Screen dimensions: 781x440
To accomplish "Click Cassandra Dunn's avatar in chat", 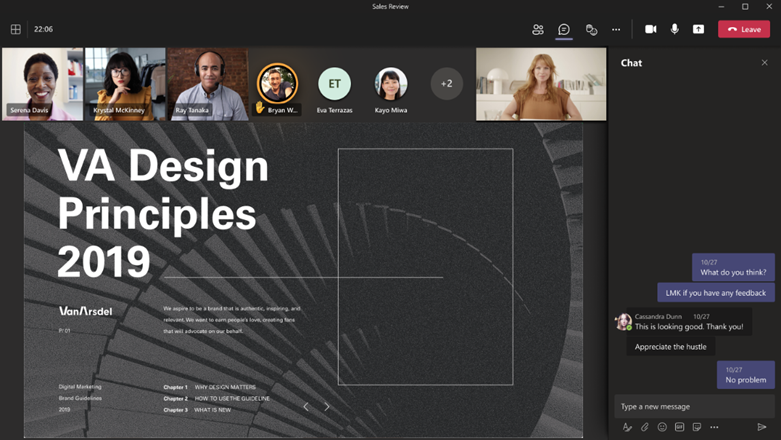I will 623,322.
